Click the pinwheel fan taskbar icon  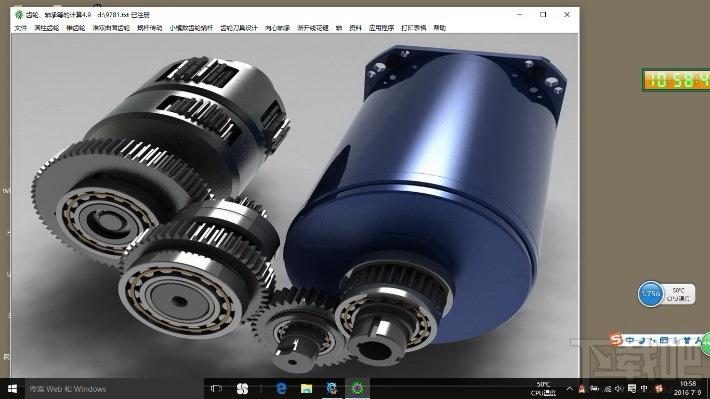pyautogui.click(x=242, y=389)
